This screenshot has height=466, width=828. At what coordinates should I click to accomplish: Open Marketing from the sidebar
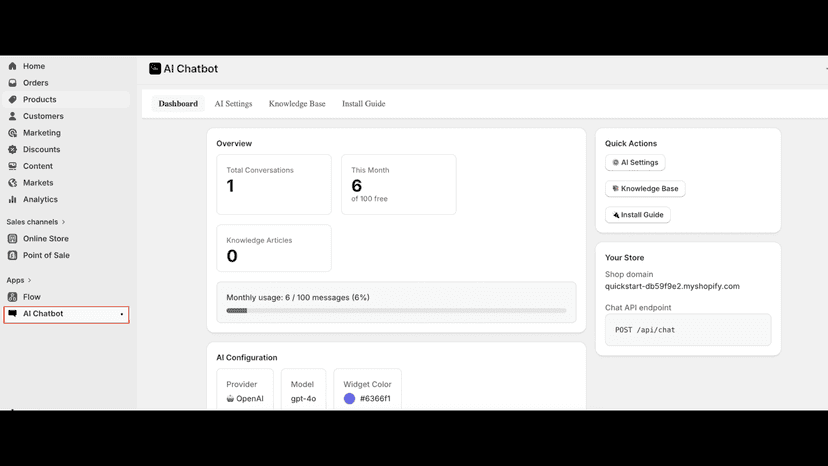click(x=66, y=133)
